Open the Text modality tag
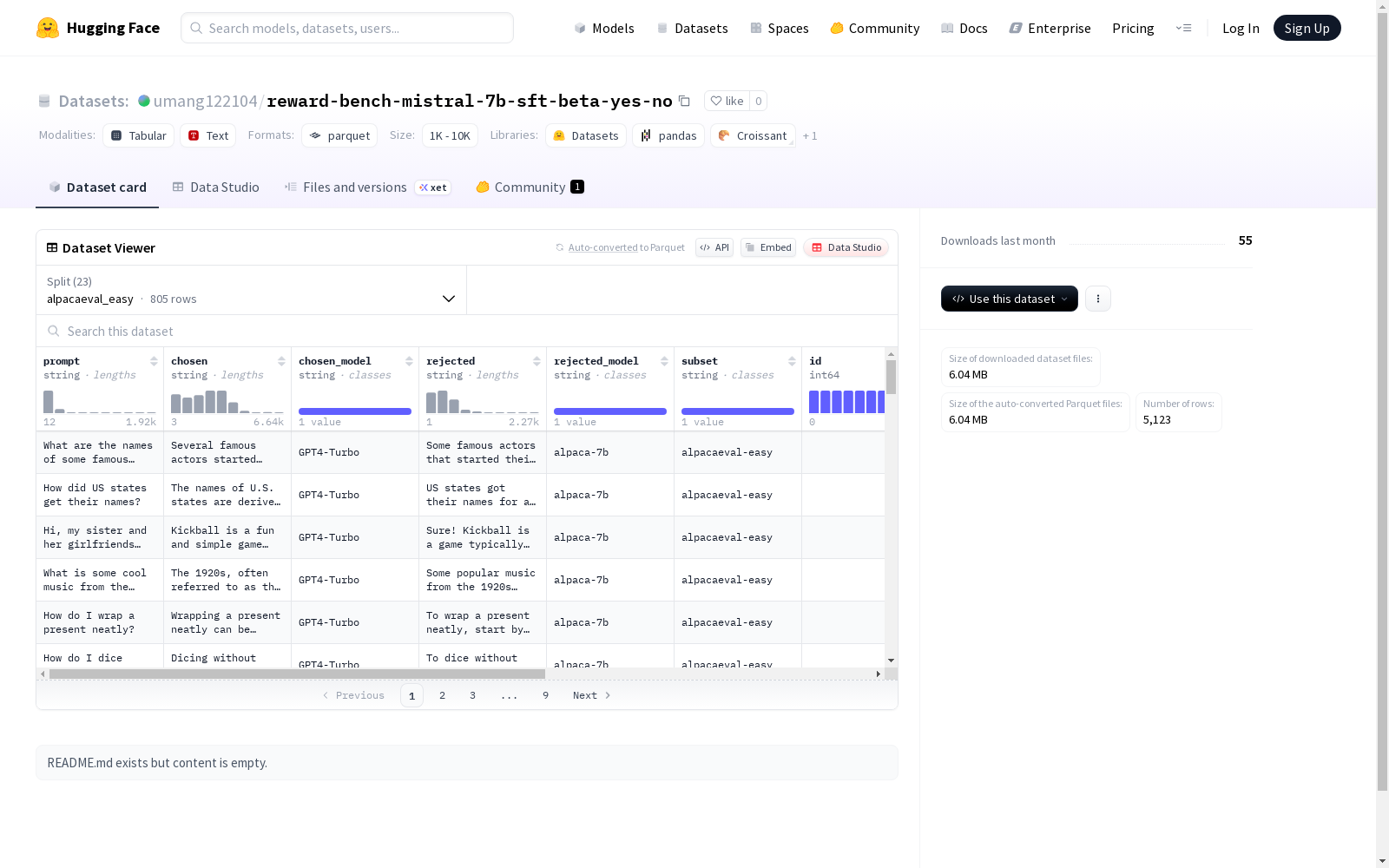Image resolution: width=1389 pixels, height=868 pixels. [208, 135]
